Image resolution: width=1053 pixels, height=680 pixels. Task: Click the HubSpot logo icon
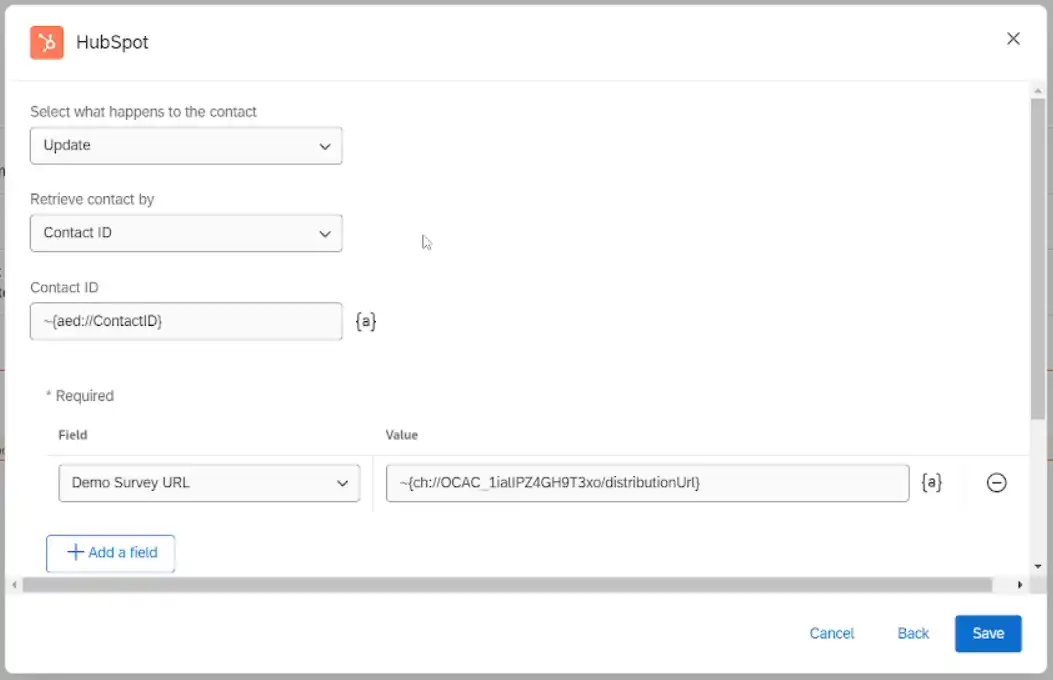47,43
